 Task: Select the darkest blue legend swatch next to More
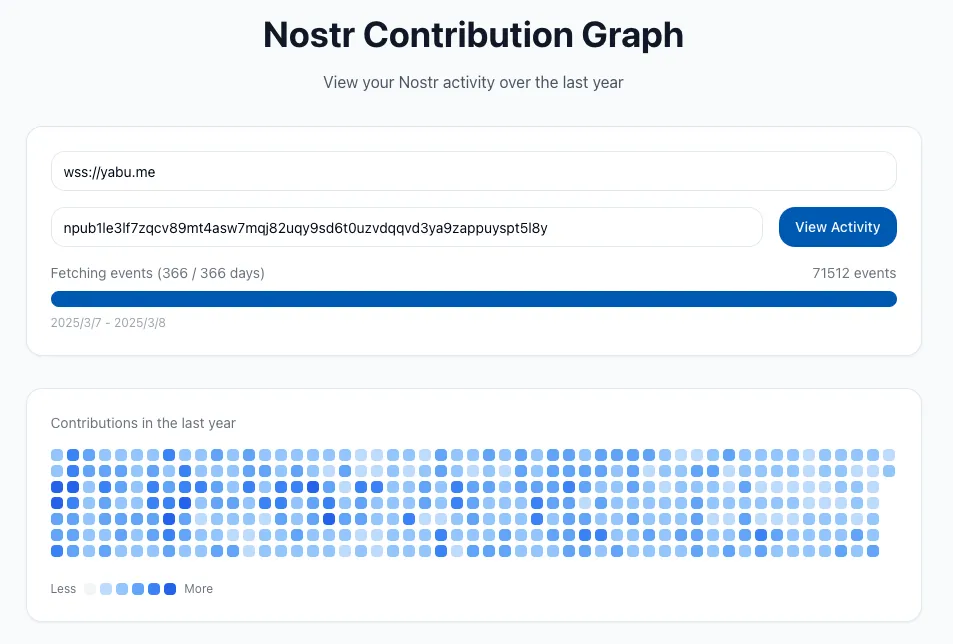coord(170,589)
